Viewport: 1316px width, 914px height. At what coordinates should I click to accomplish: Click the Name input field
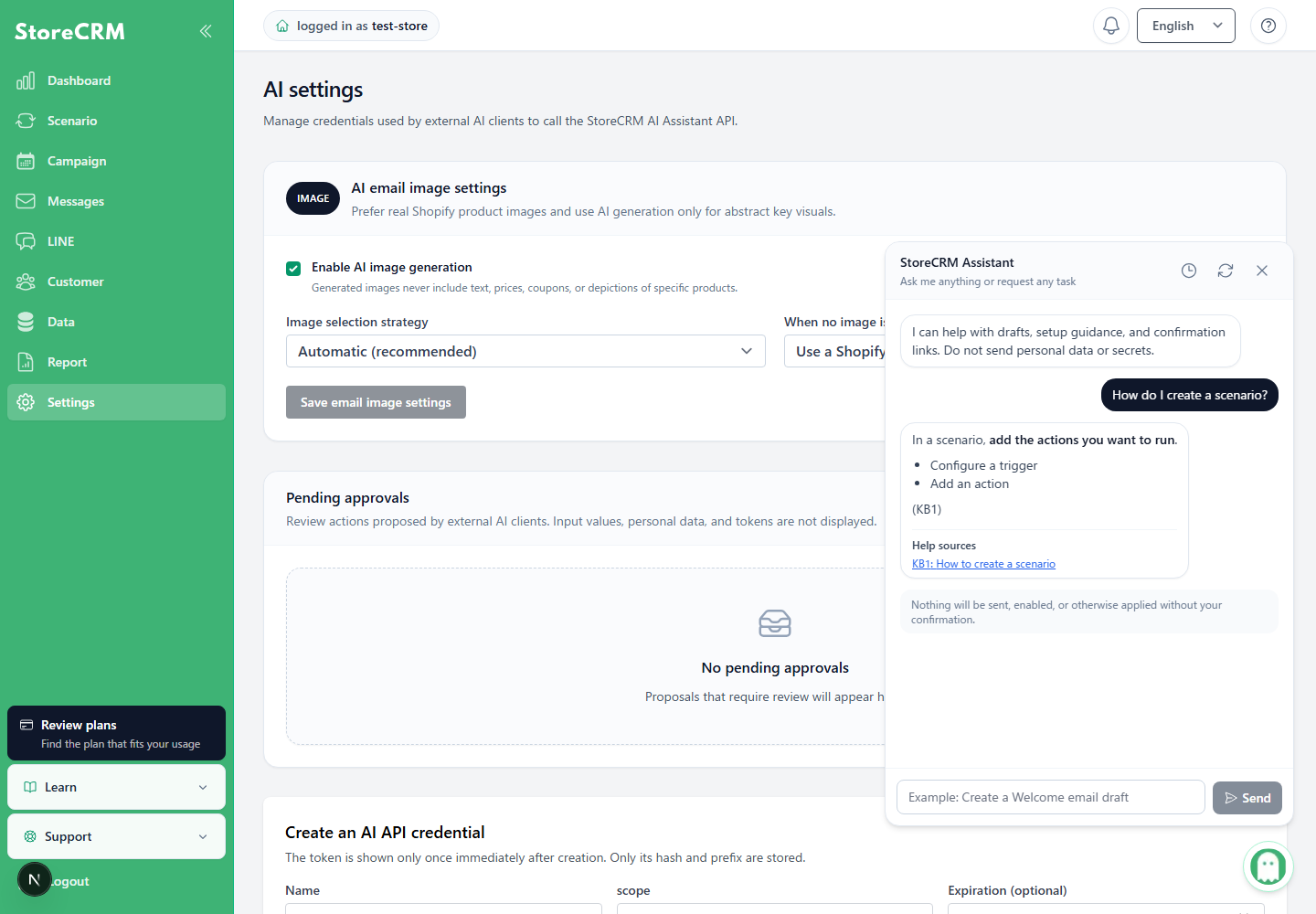[x=443, y=909]
